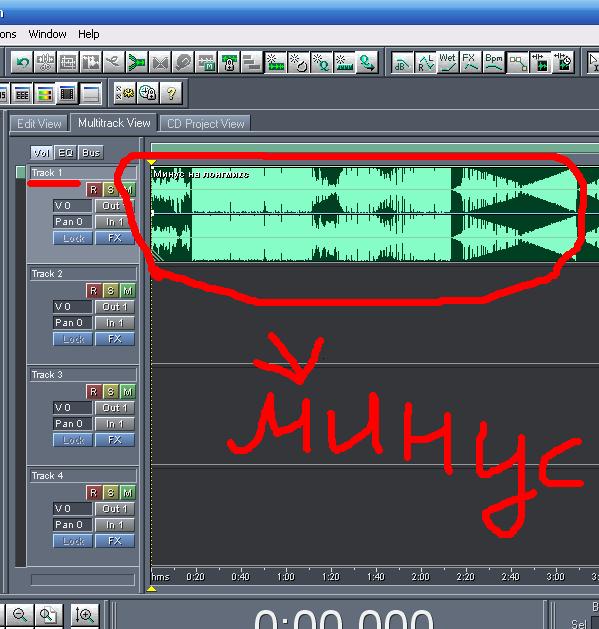Click the dB volume envelope icon
599x629 pixels.
[402, 63]
